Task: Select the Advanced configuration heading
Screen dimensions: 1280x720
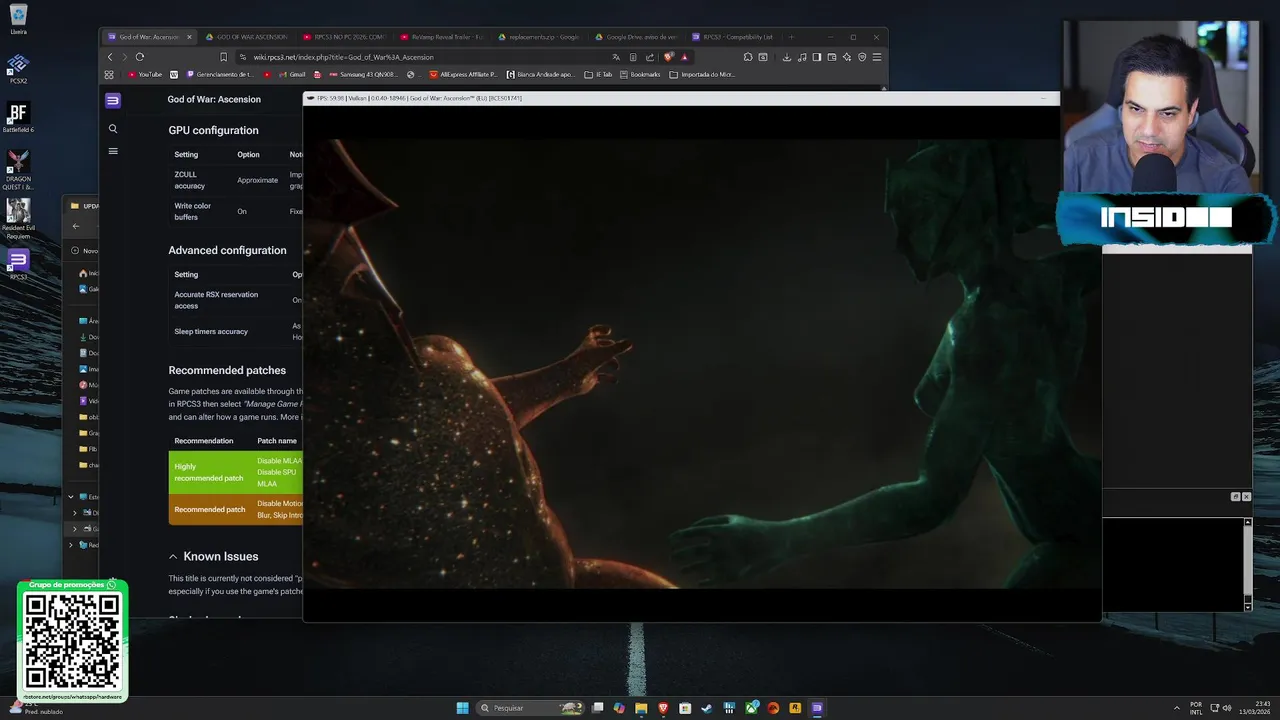Action: click(227, 250)
